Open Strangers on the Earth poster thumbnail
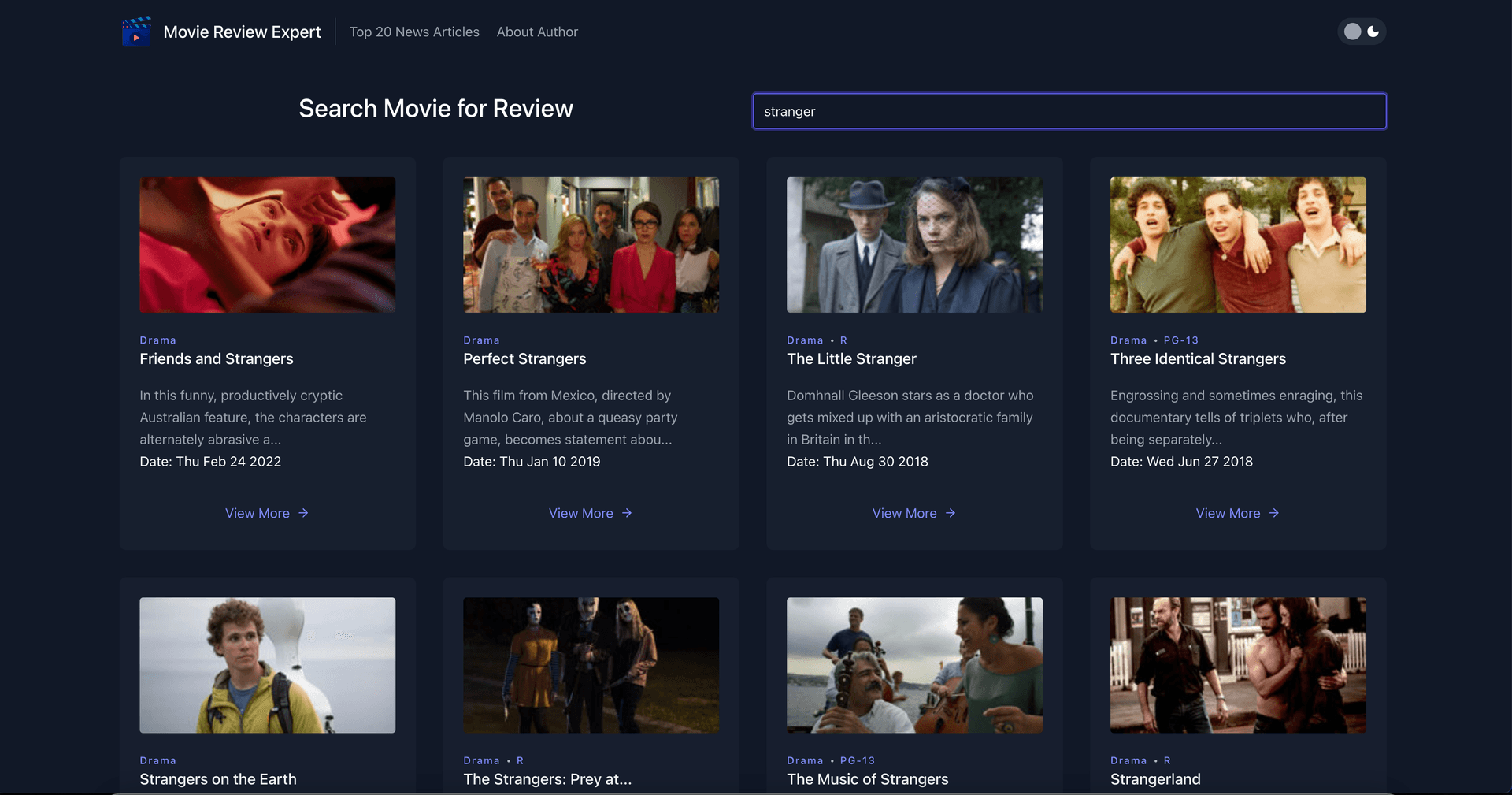The image size is (1512, 795). pyautogui.click(x=268, y=665)
